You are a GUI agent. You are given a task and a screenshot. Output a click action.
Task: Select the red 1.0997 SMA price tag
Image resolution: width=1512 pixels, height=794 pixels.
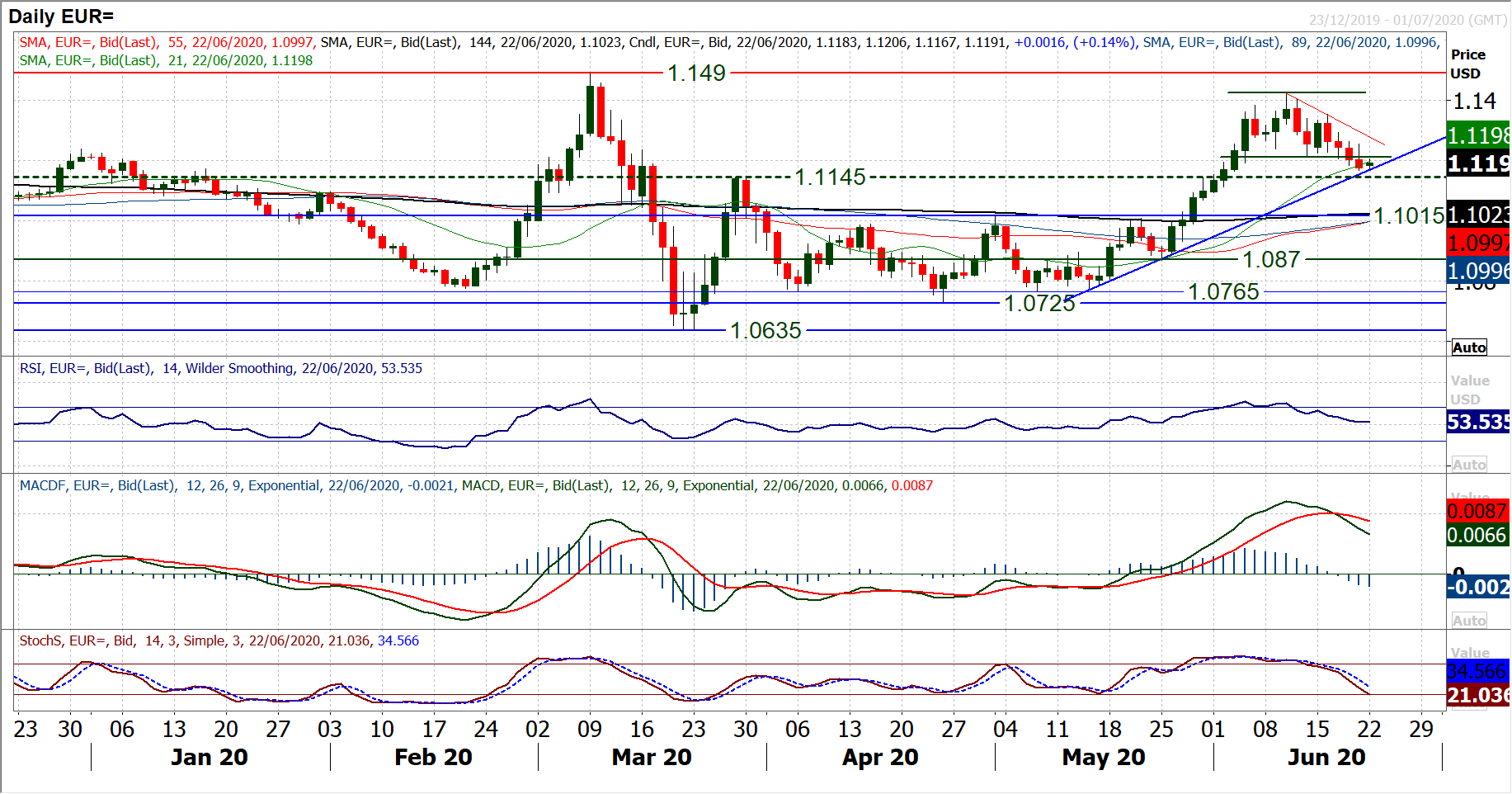tap(1478, 243)
